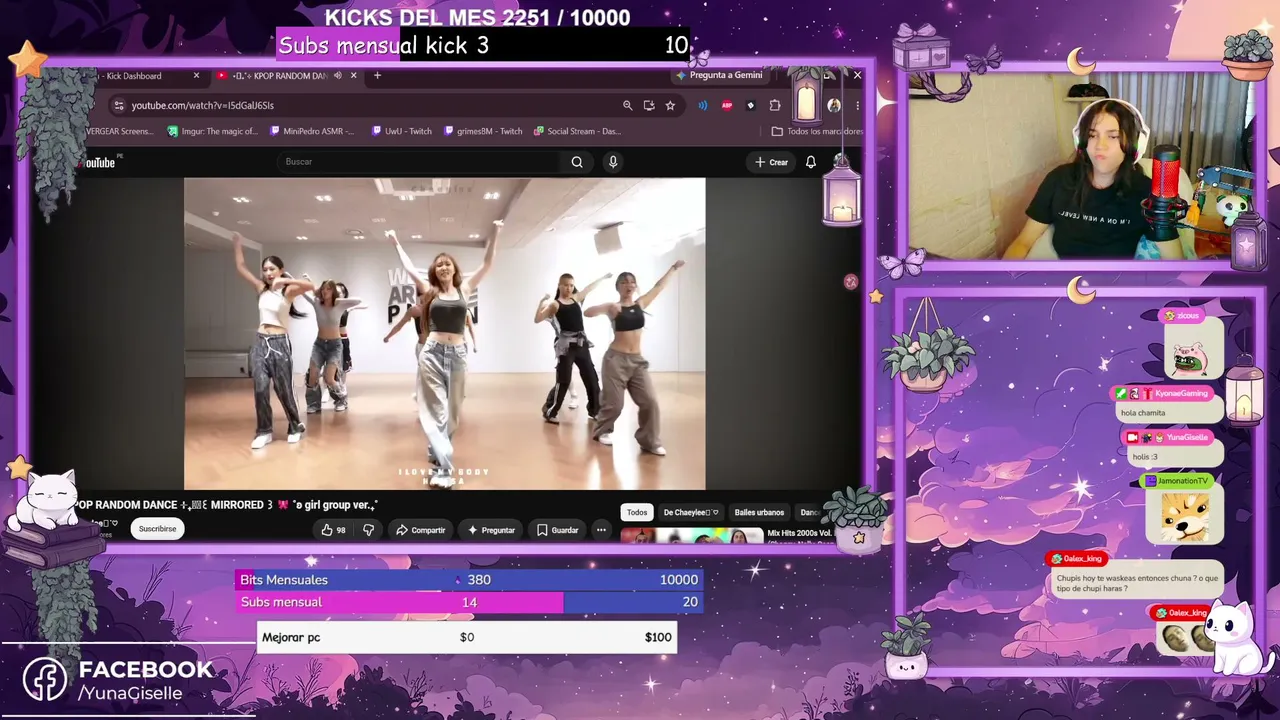Like the video with thumbs-up
The image size is (1280, 720).
pyautogui.click(x=333, y=530)
